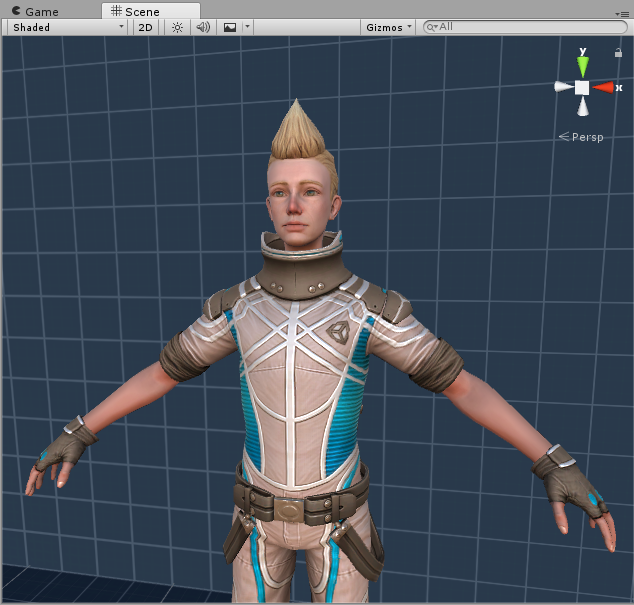Open the Gizmos dropdown menu

(x=388, y=28)
